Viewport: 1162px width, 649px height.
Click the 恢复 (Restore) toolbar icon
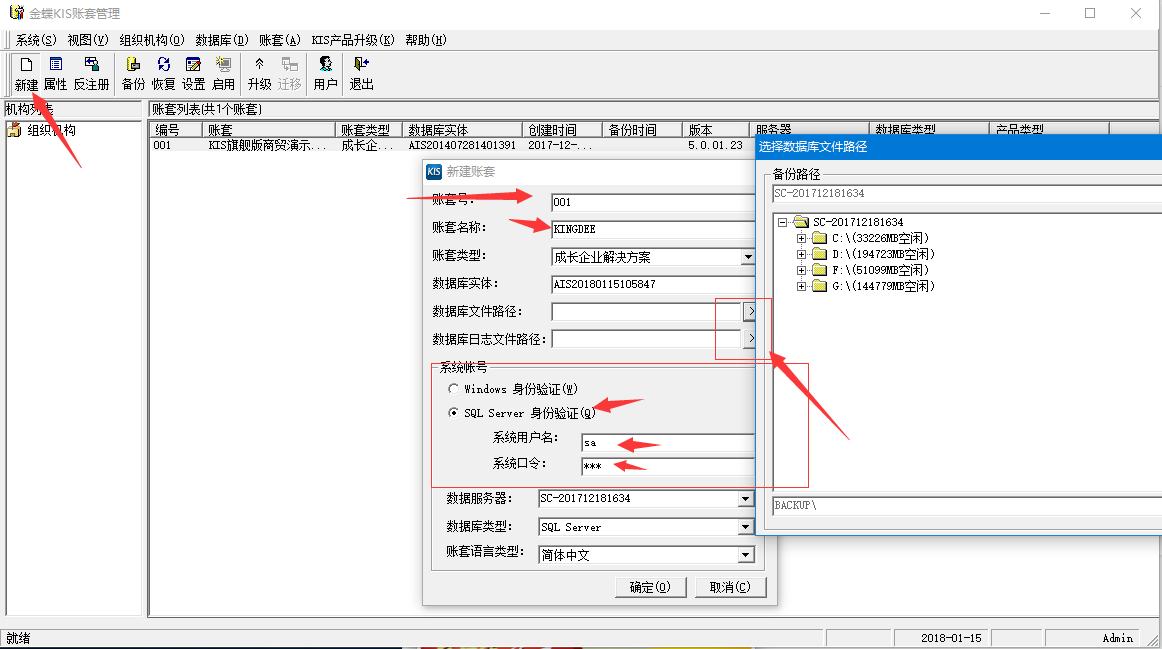click(x=163, y=70)
